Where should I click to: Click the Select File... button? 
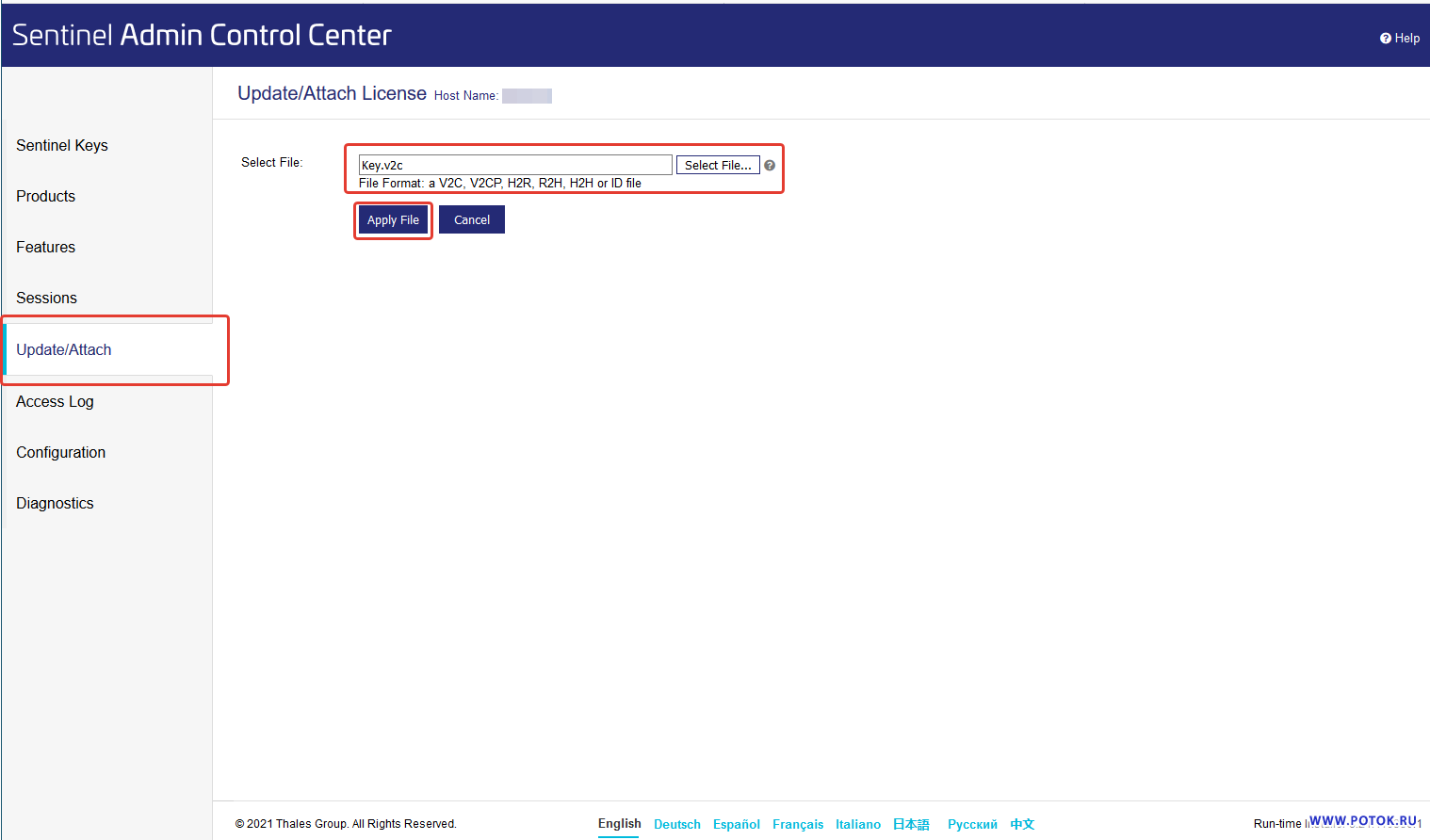pos(718,165)
